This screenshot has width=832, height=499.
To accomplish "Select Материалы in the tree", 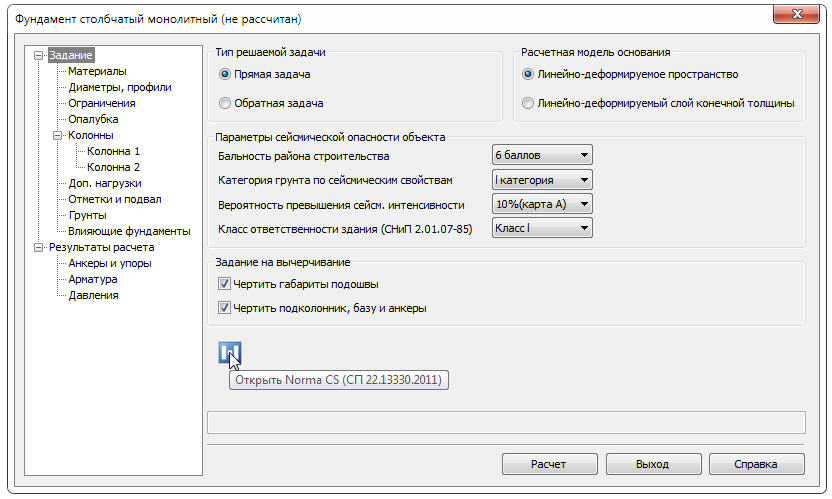I will (96, 71).
